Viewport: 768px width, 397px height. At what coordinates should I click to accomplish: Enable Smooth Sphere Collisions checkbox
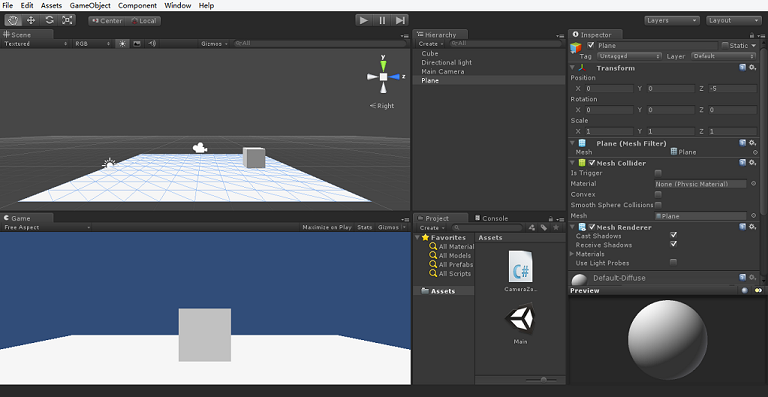658,205
